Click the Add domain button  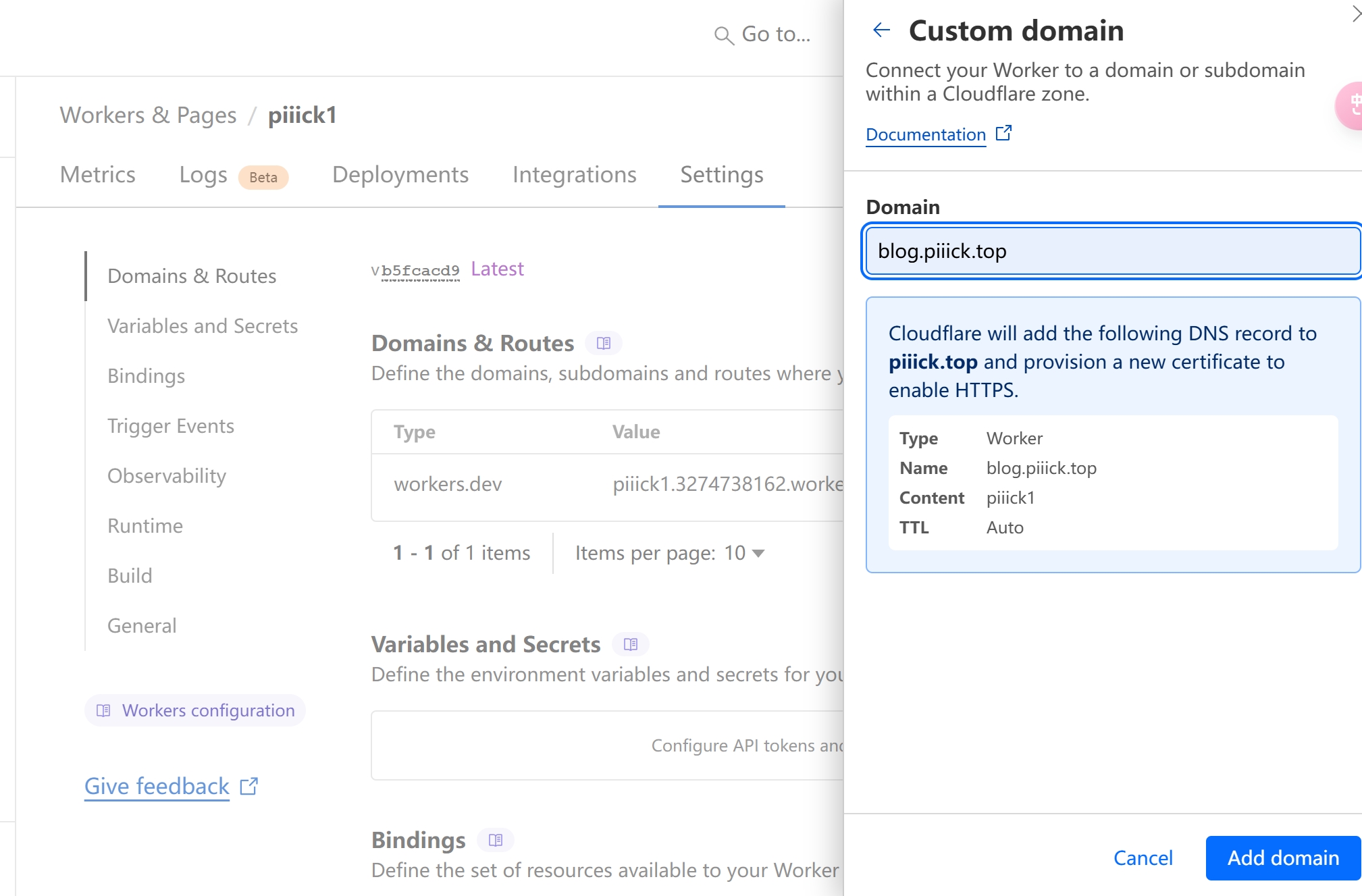point(1282,858)
